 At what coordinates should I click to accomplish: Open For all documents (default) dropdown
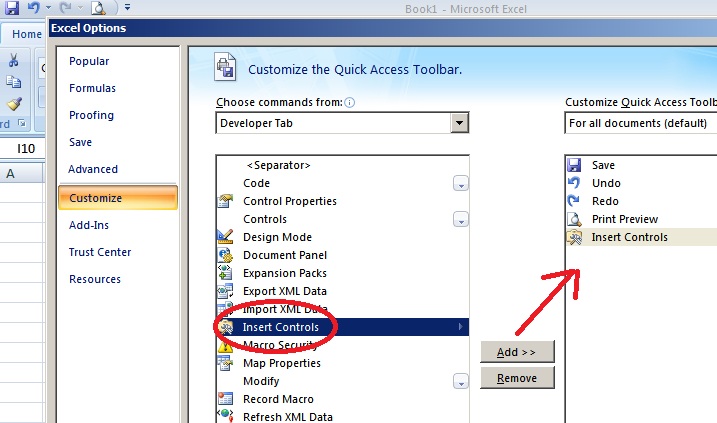tap(641, 123)
